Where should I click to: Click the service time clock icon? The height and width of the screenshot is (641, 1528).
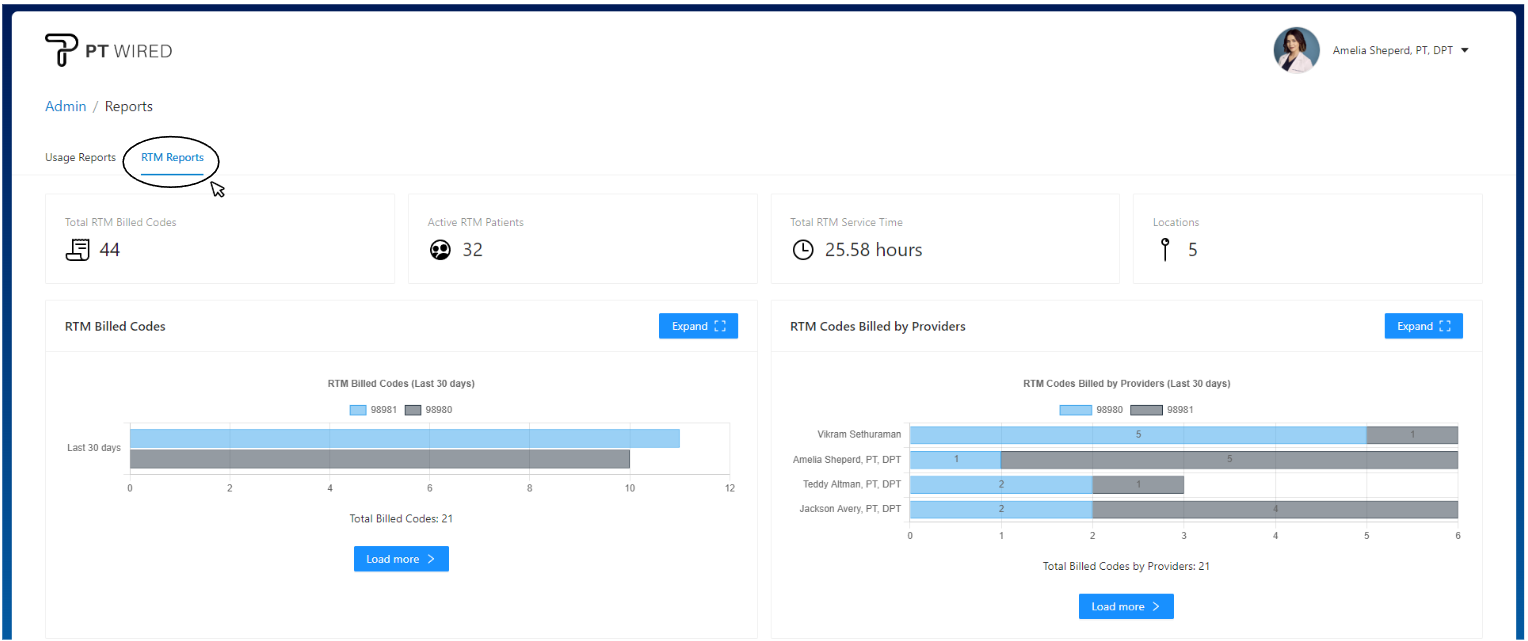coord(803,250)
